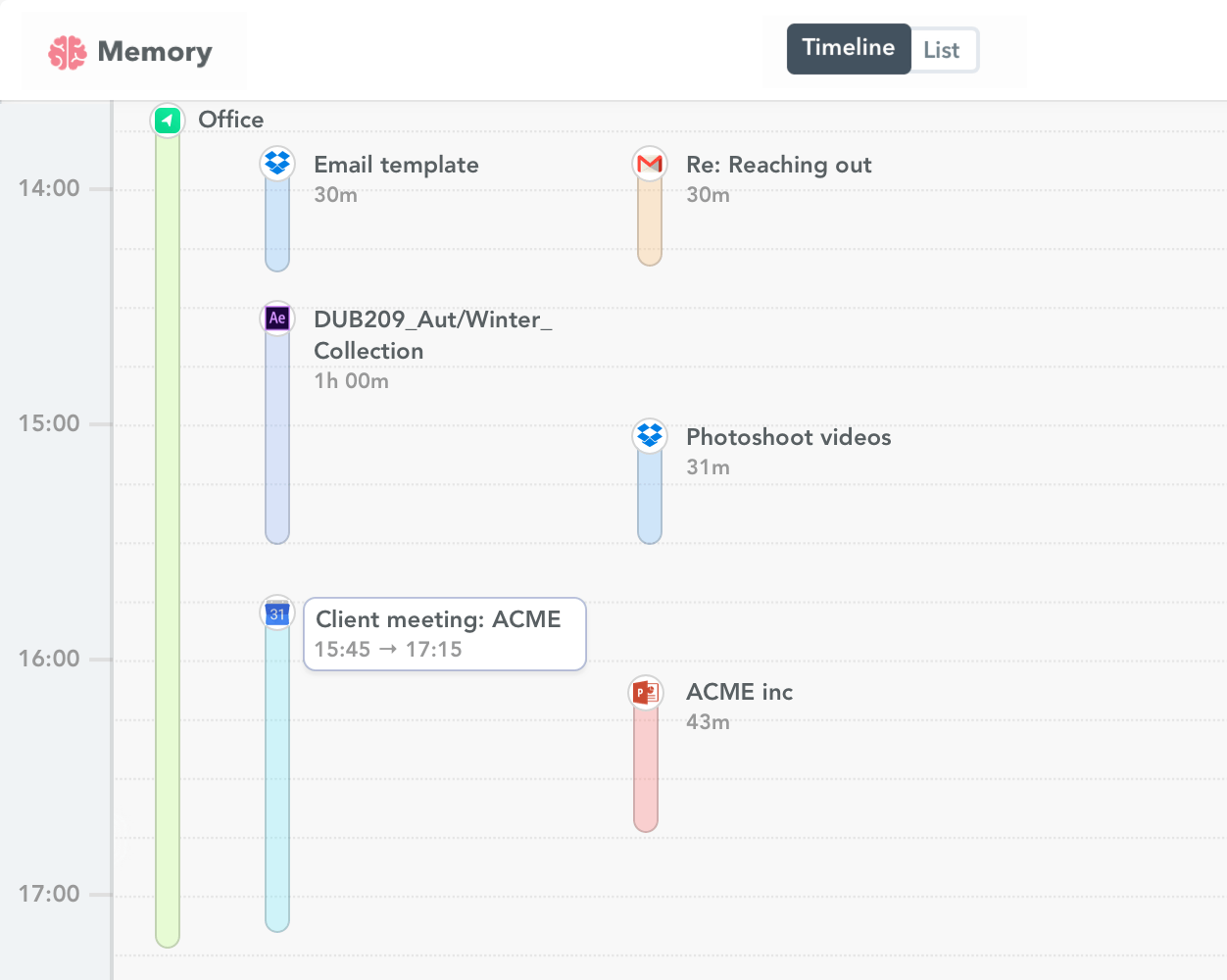
Task: Select the Timeline tab
Action: [x=848, y=48]
